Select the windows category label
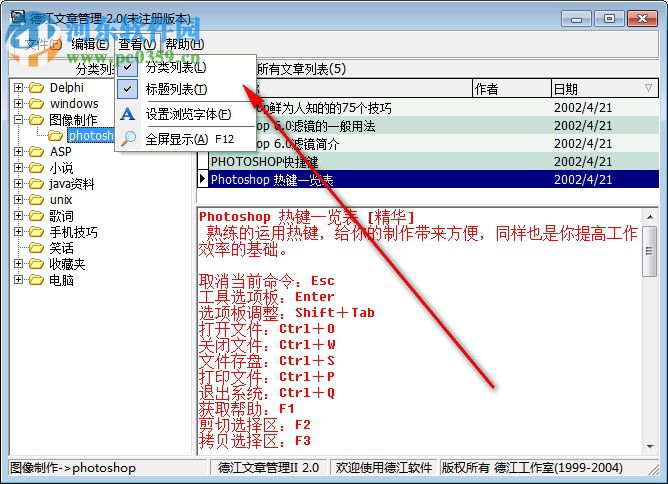 point(74,104)
